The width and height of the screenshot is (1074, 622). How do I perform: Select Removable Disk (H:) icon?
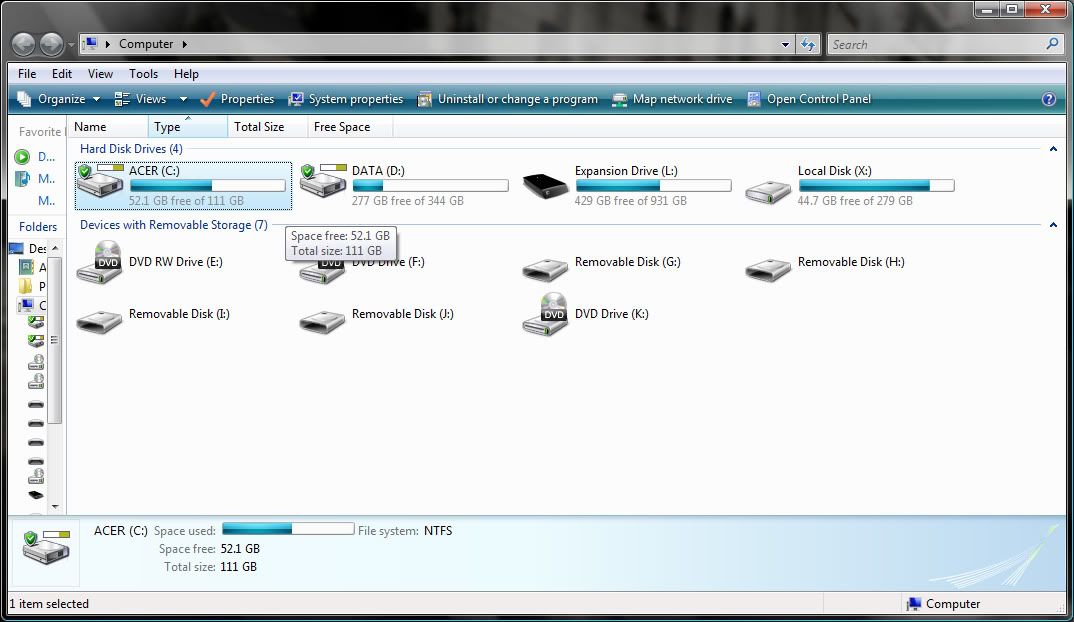(768, 269)
